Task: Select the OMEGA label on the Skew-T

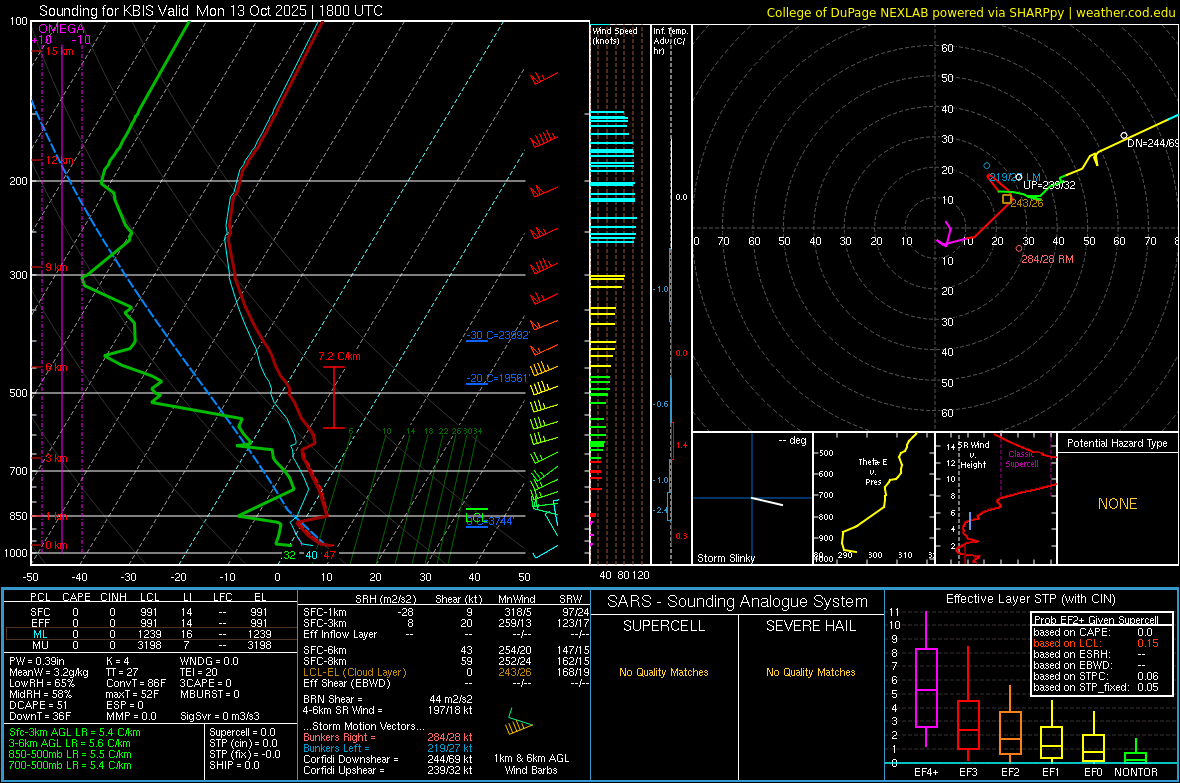Action: tap(61, 29)
